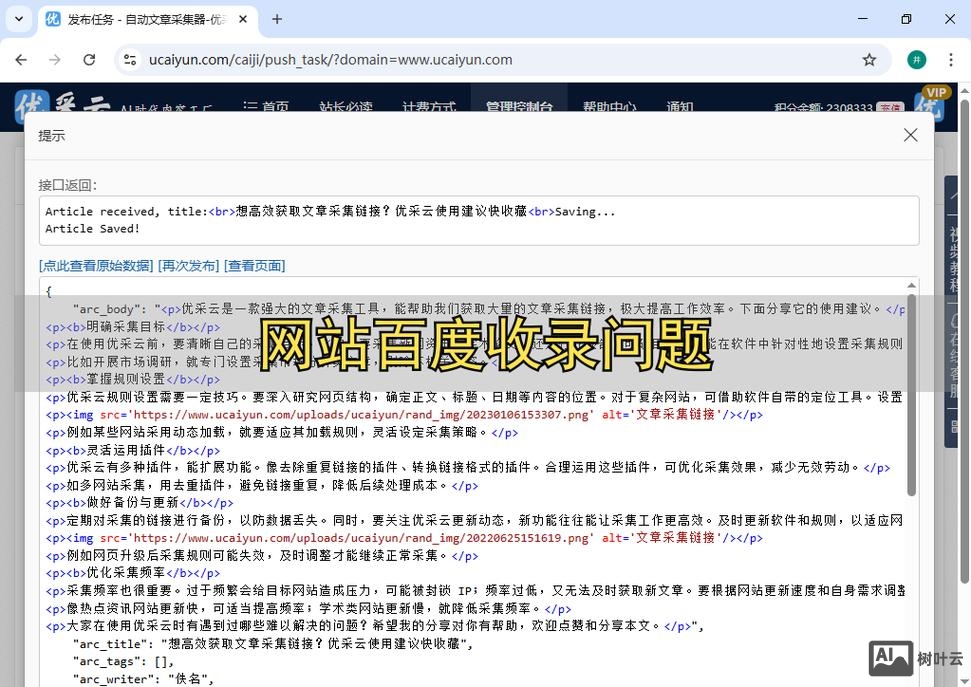Go back using the browser back arrow
The image size is (971, 687).
tap(21, 60)
